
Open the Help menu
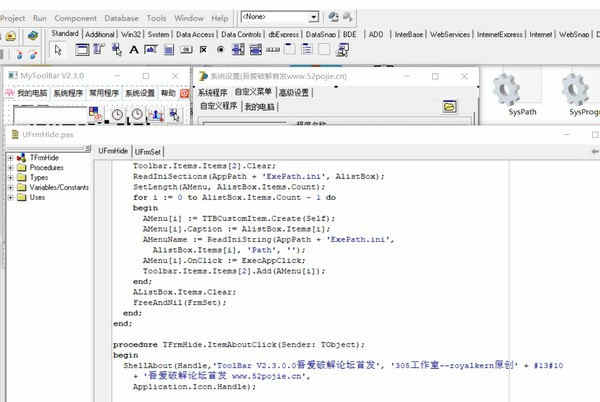[x=220, y=18]
